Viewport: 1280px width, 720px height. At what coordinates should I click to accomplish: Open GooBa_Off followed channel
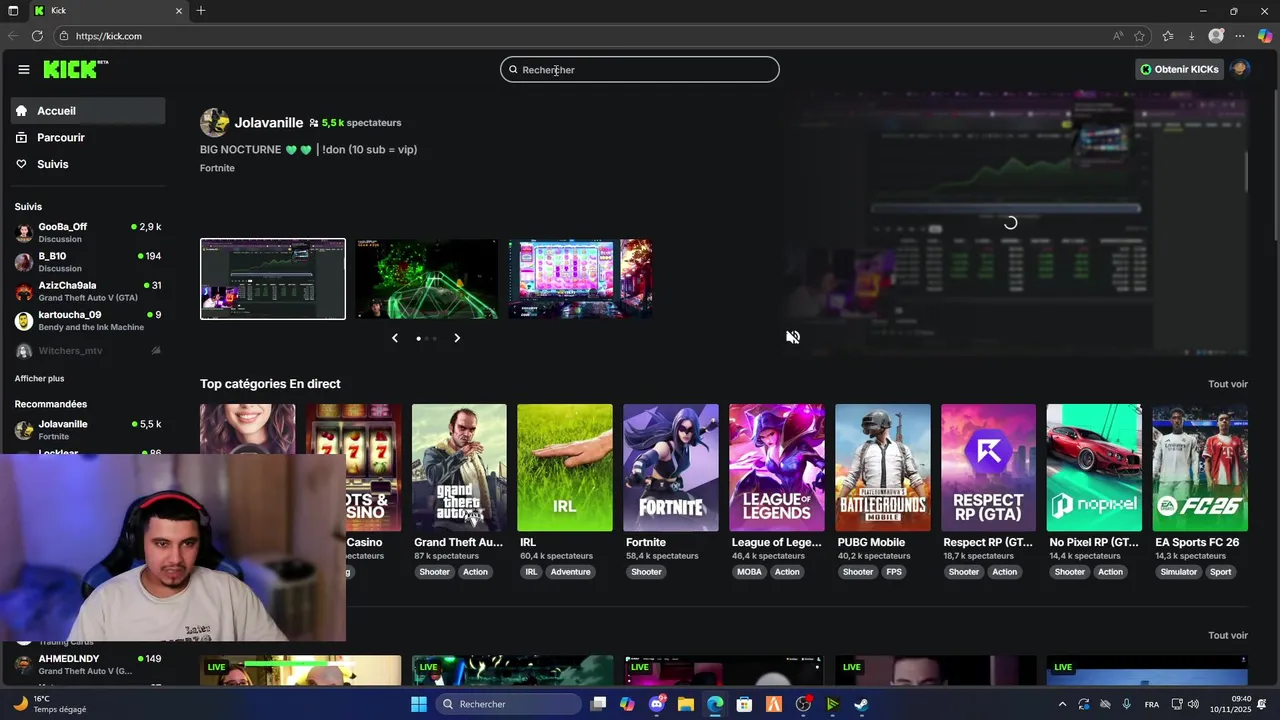[x=89, y=233]
